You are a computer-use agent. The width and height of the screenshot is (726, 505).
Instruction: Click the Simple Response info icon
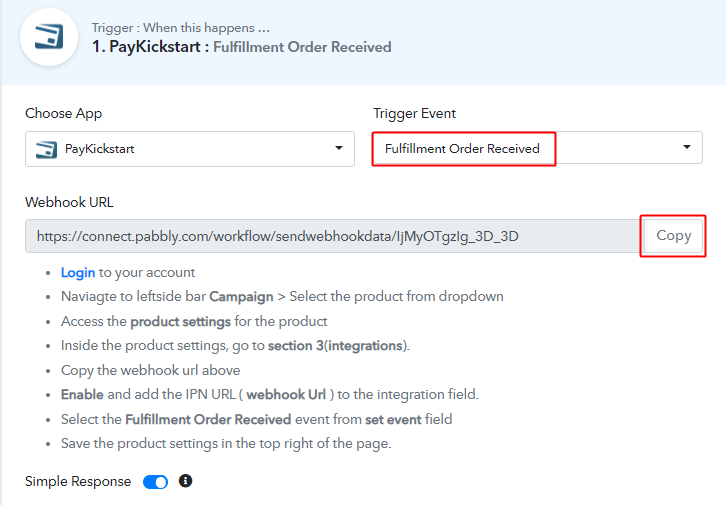185,481
